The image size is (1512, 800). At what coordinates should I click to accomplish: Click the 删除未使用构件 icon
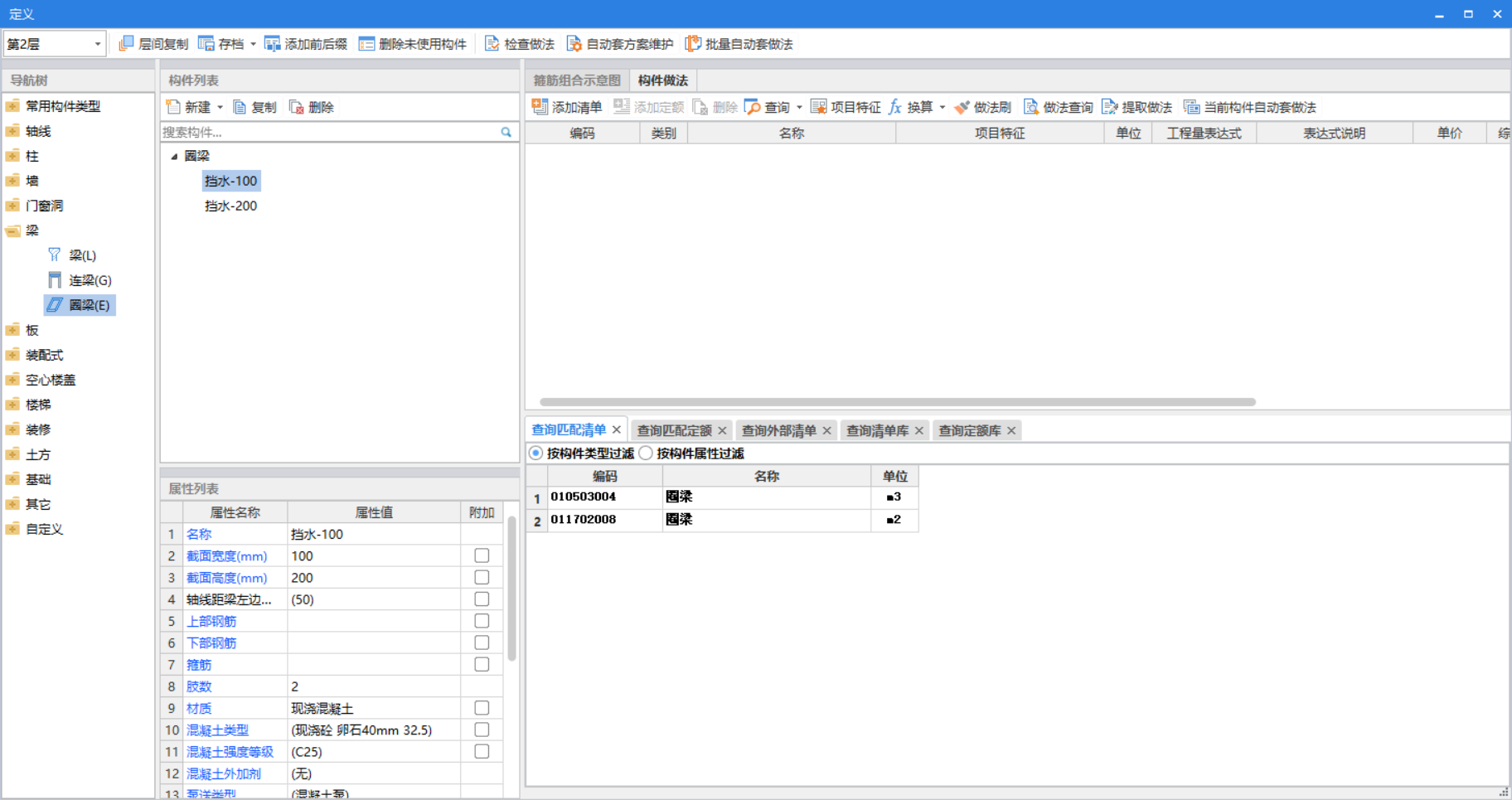point(366,44)
